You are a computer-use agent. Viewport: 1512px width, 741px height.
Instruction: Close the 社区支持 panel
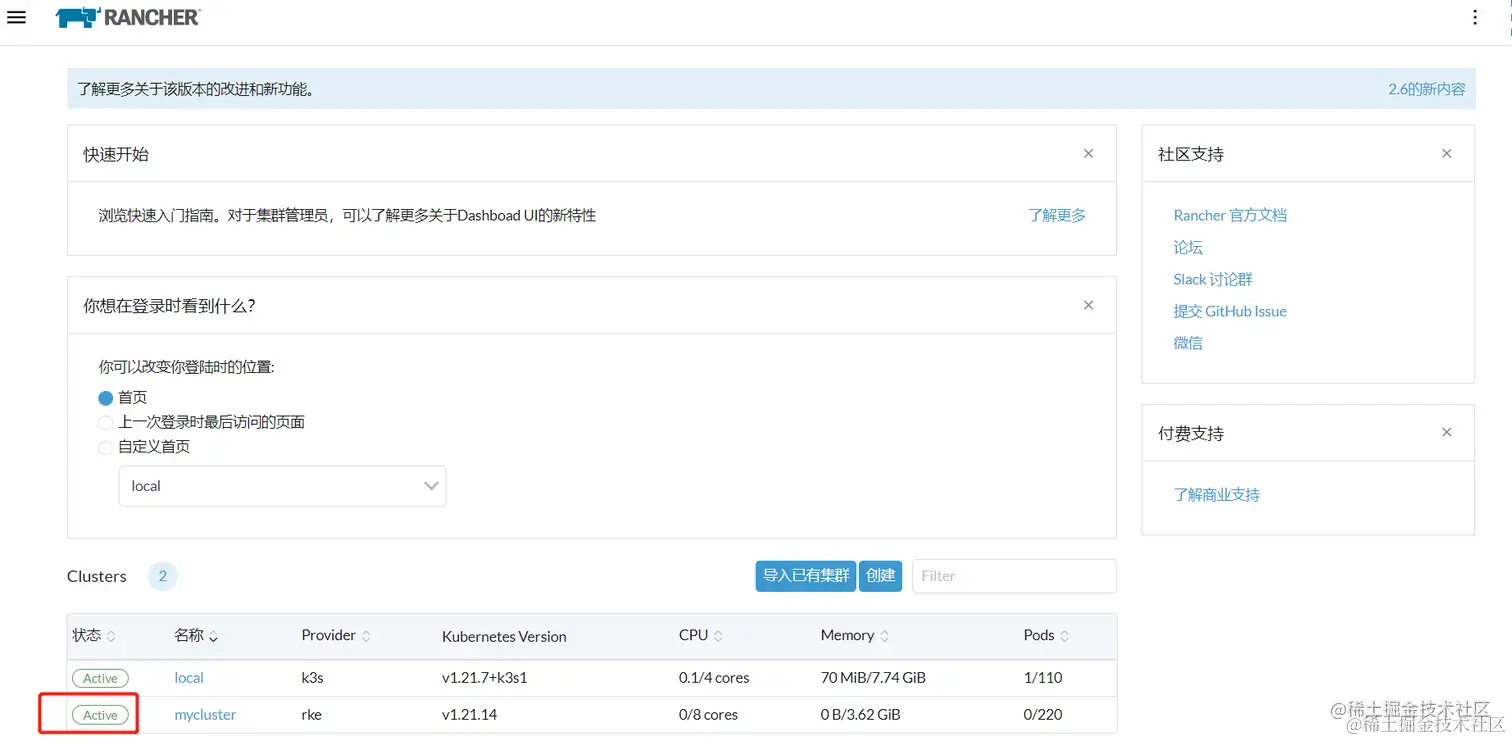coord(1447,154)
